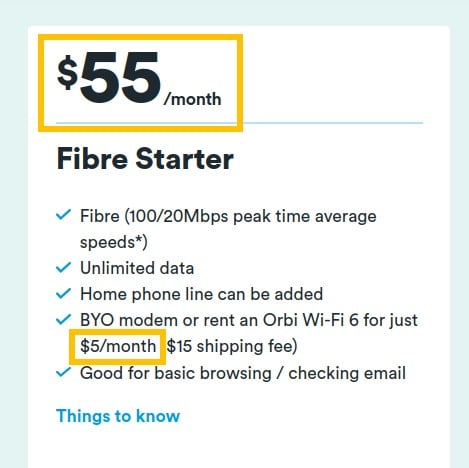Click the highlighted $5/month modem rental price
Screen dimensions: 469x468
point(118,346)
